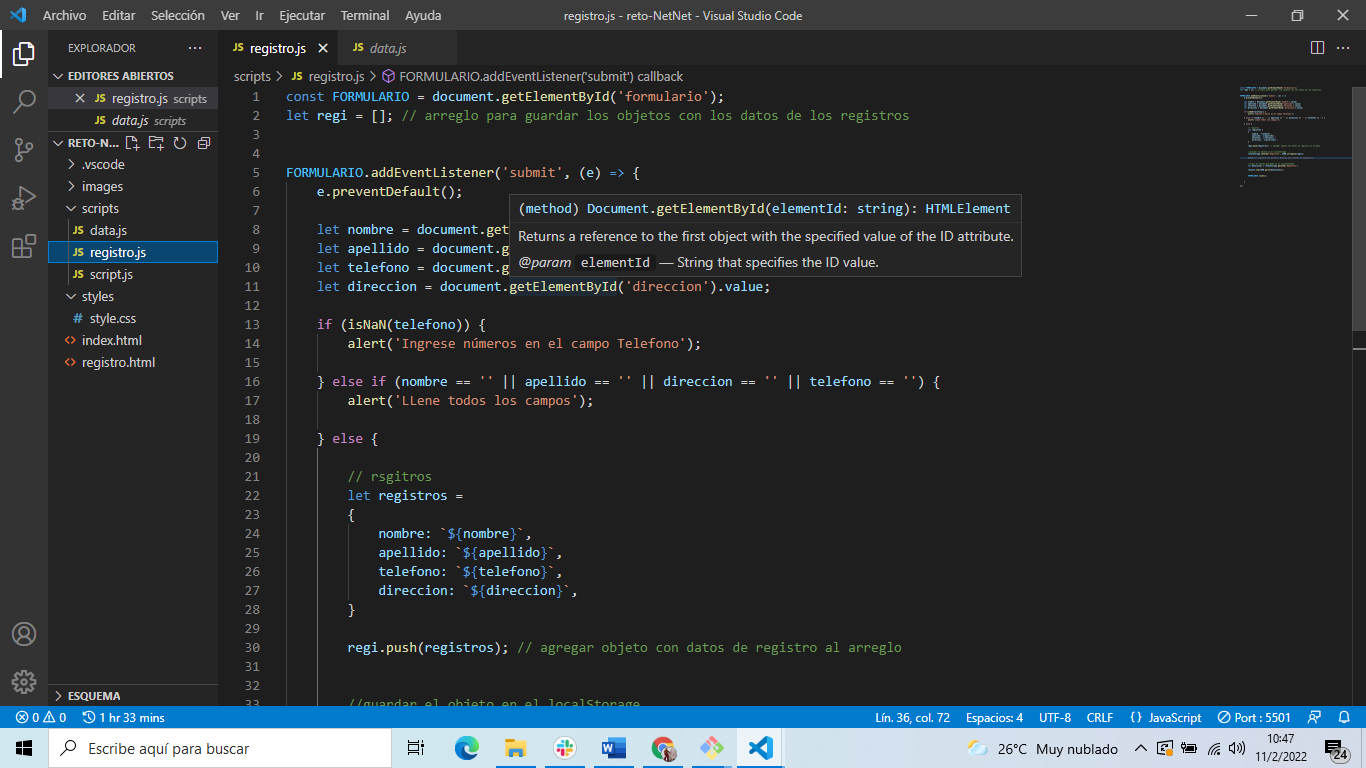This screenshot has width=1366, height=768.
Task: Open Slack from taskbar
Action: pos(564,748)
